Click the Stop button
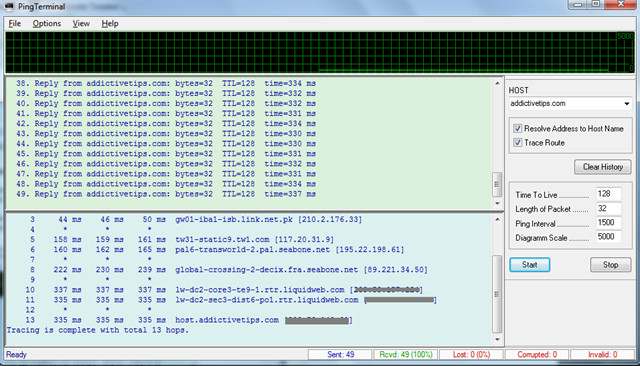The image size is (640, 366). (x=611, y=265)
